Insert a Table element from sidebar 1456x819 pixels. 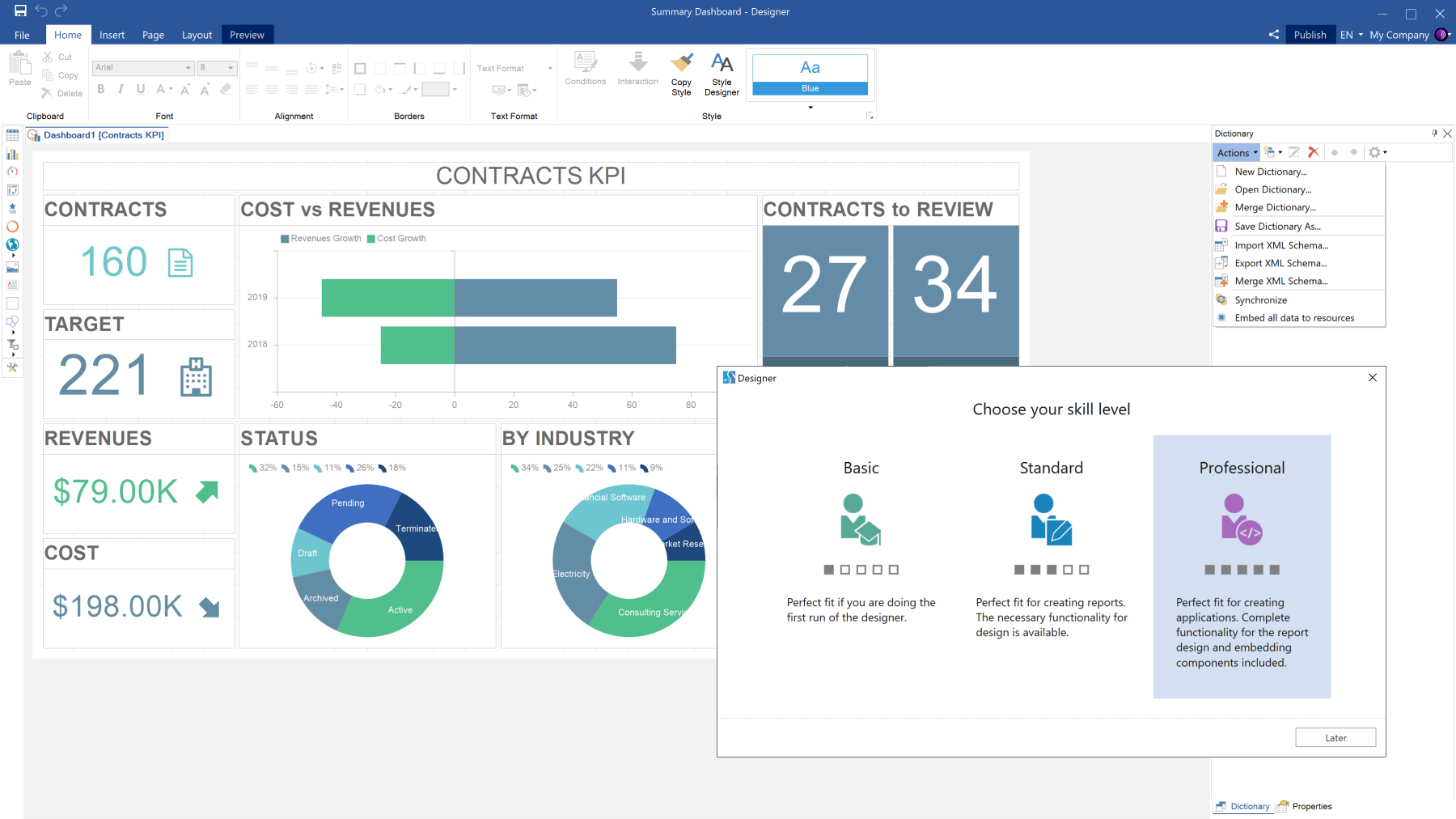click(x=12, y=135)
